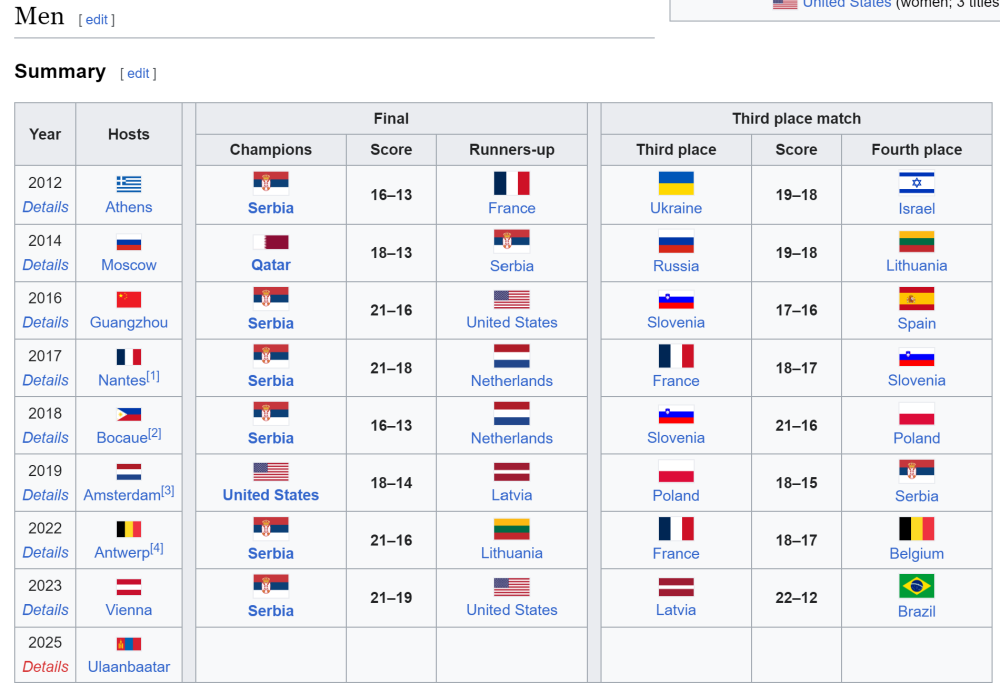Follow the Ulaanbaatar host city link
Screen dimensions: 1000x693
(x=129, y=667)
